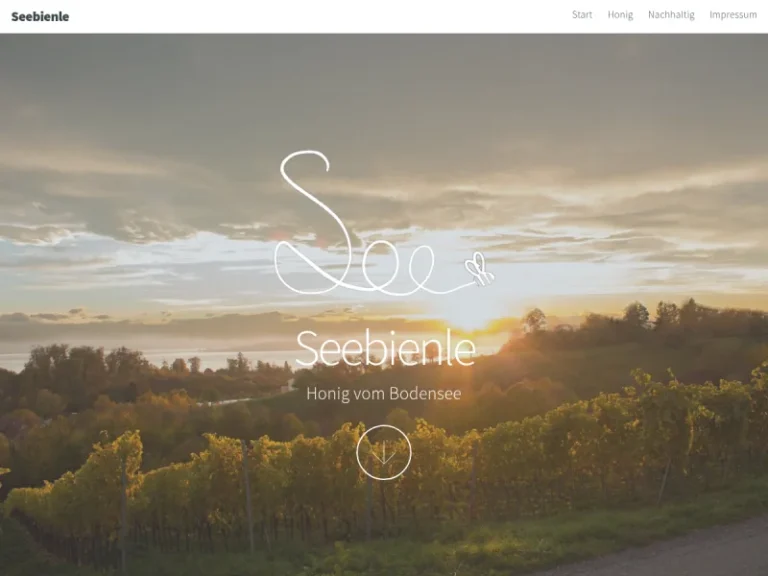Click the small bee icon in the logo
The width and height of the screenshot is (768, 576).
click(479, 269)
